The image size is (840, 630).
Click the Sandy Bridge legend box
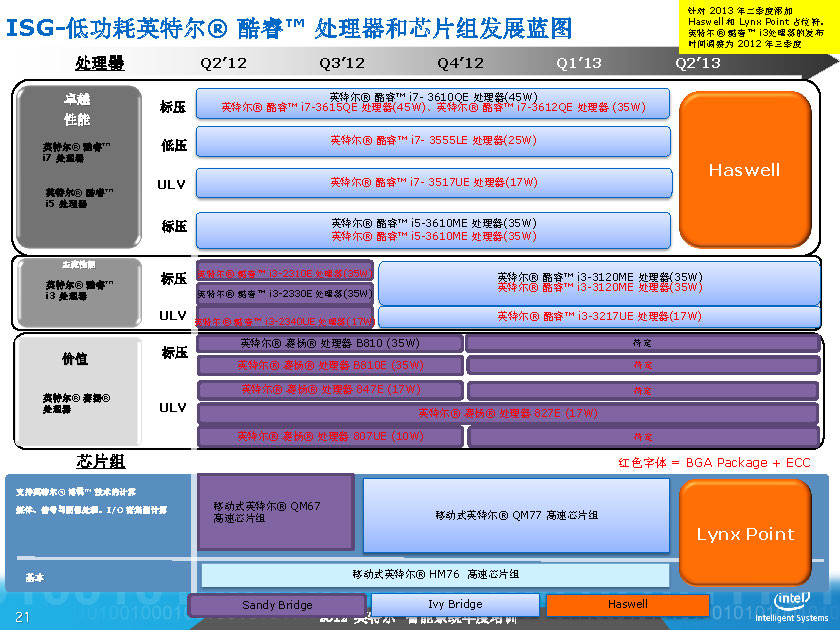tap(277, 605)
